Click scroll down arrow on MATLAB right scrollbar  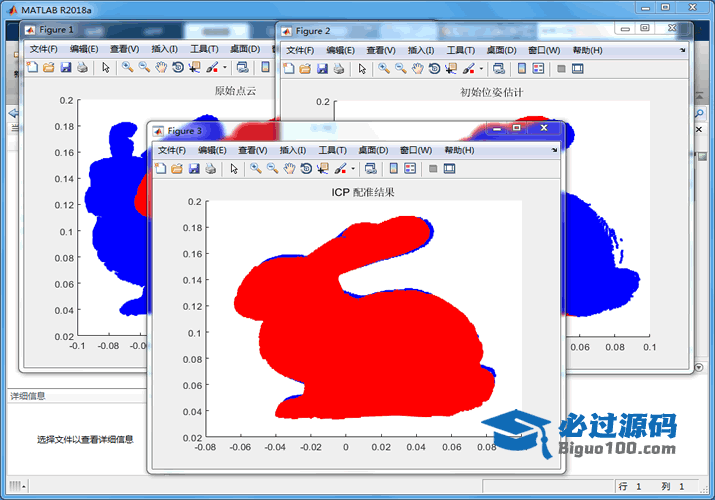[x=699, y=367]
